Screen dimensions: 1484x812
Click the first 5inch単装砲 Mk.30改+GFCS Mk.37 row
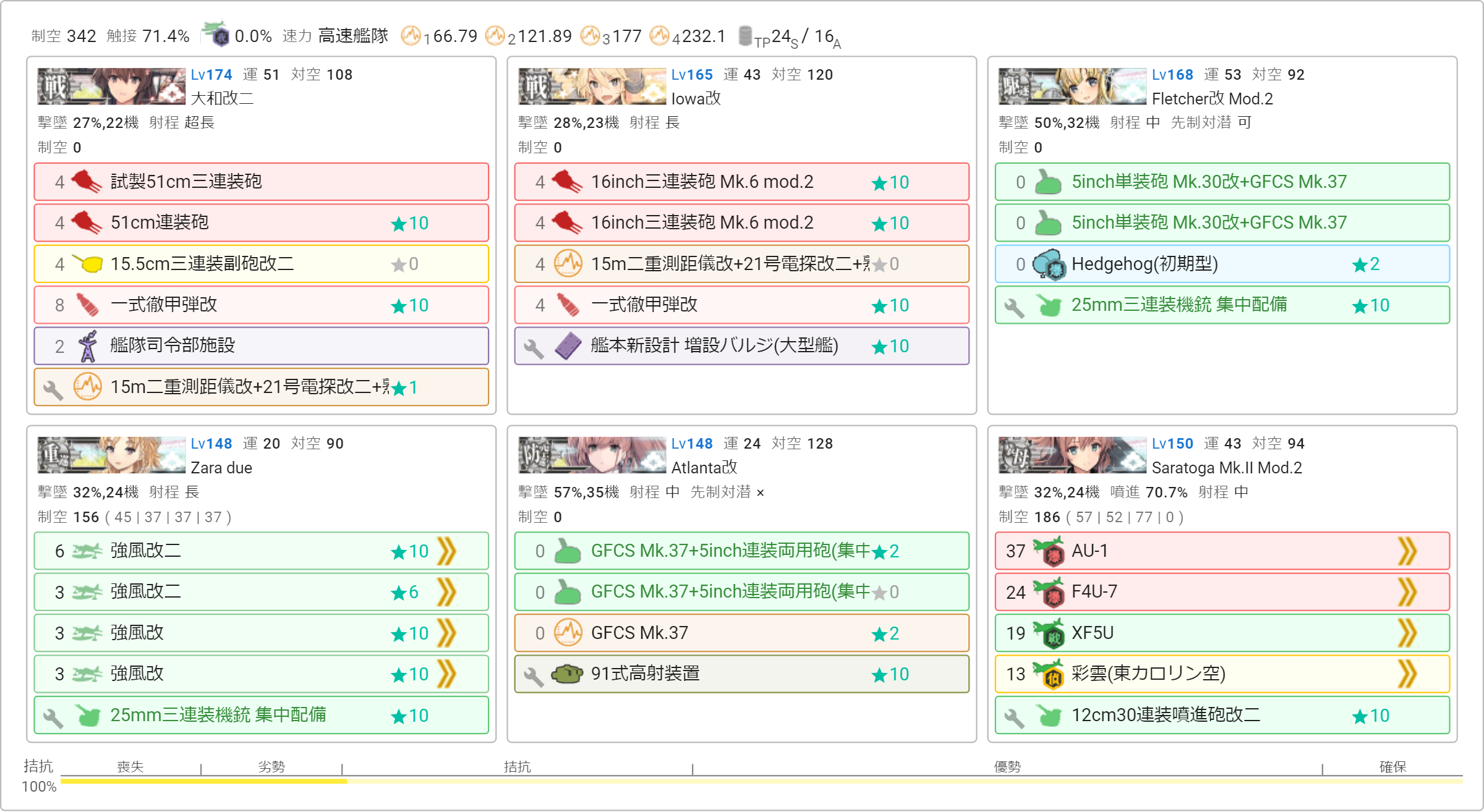pyautogui.click(x=1222, y=182)
